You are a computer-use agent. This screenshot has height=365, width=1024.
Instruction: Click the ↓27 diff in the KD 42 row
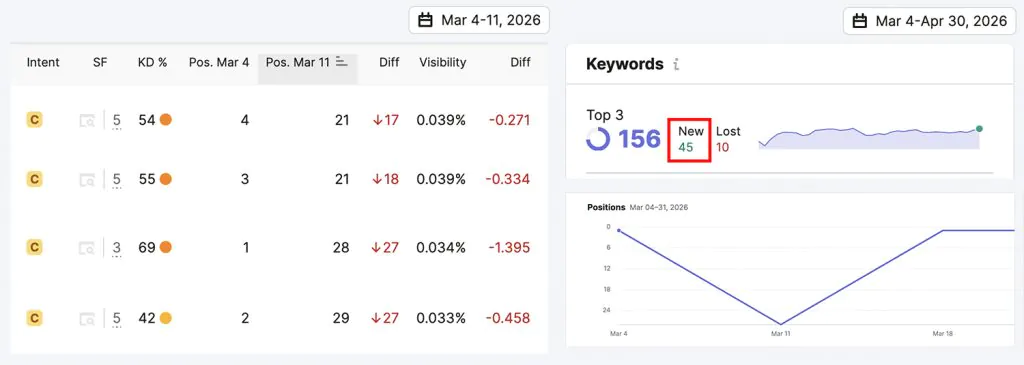point(385,319)
